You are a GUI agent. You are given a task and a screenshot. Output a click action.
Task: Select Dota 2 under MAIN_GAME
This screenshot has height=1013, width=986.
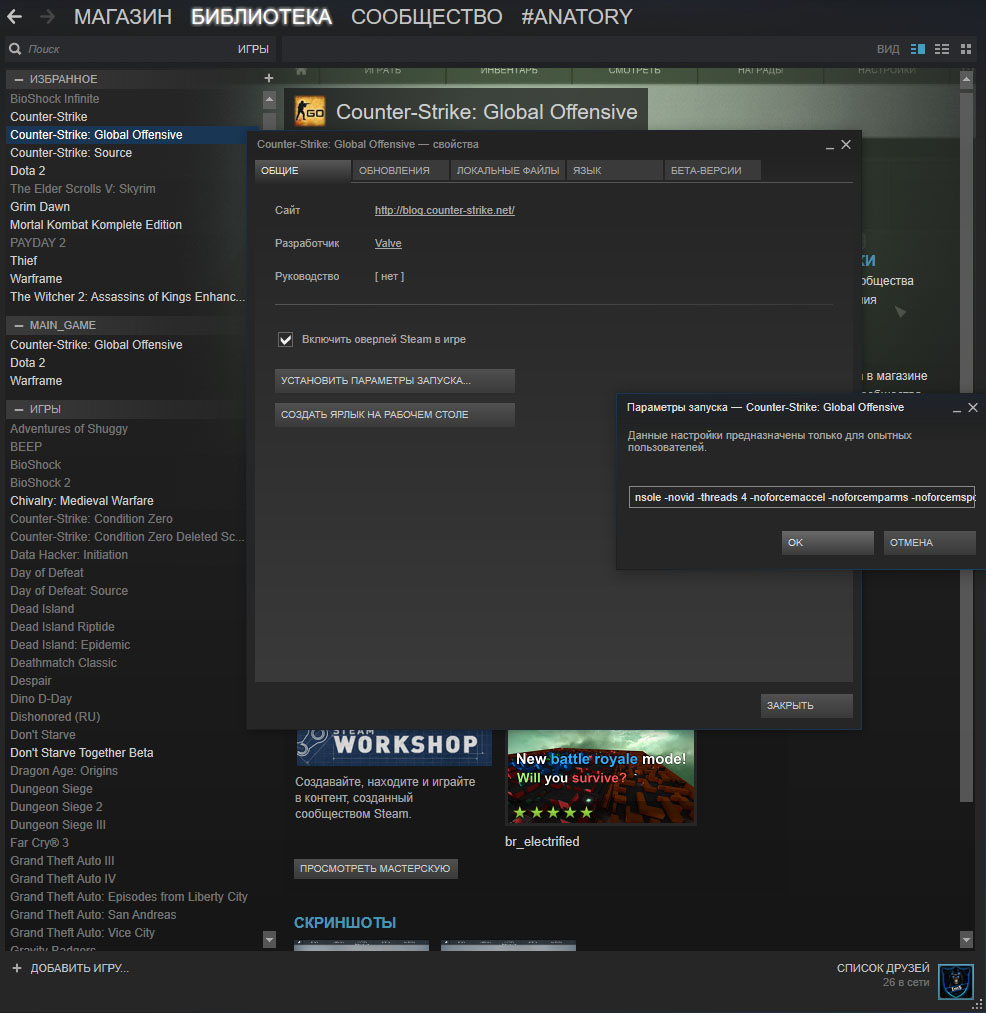pos(28,363)
